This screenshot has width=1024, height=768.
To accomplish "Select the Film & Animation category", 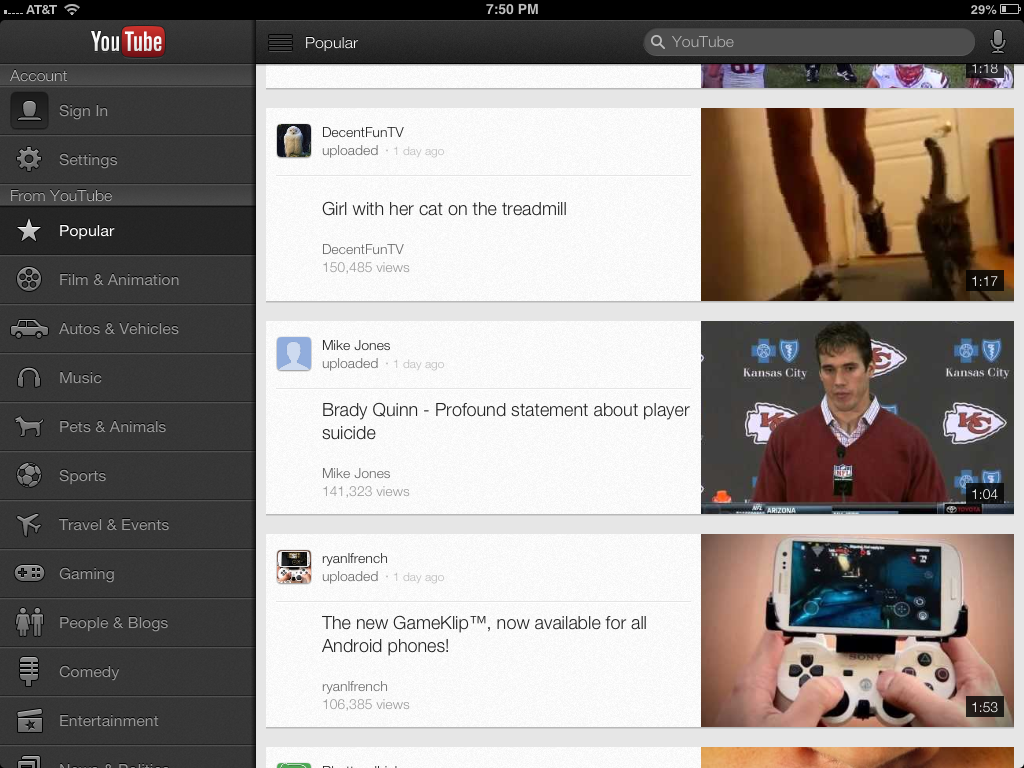I will click(x=127, y=280).
